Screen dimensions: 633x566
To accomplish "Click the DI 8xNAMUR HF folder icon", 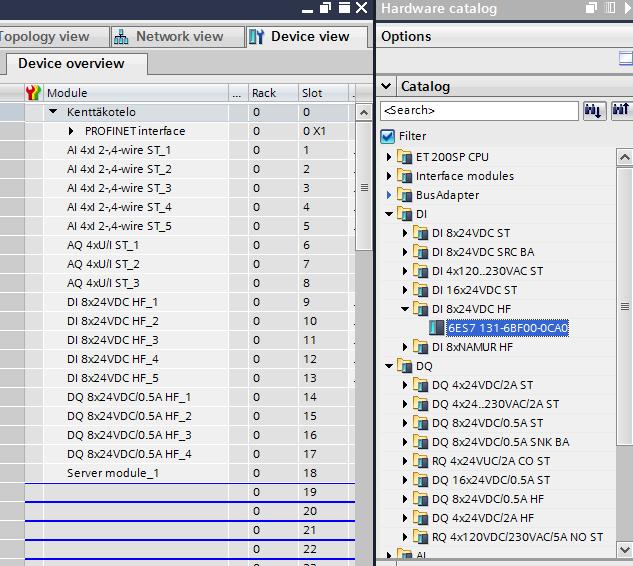I will pyautogui.click(x=421, y=347).
